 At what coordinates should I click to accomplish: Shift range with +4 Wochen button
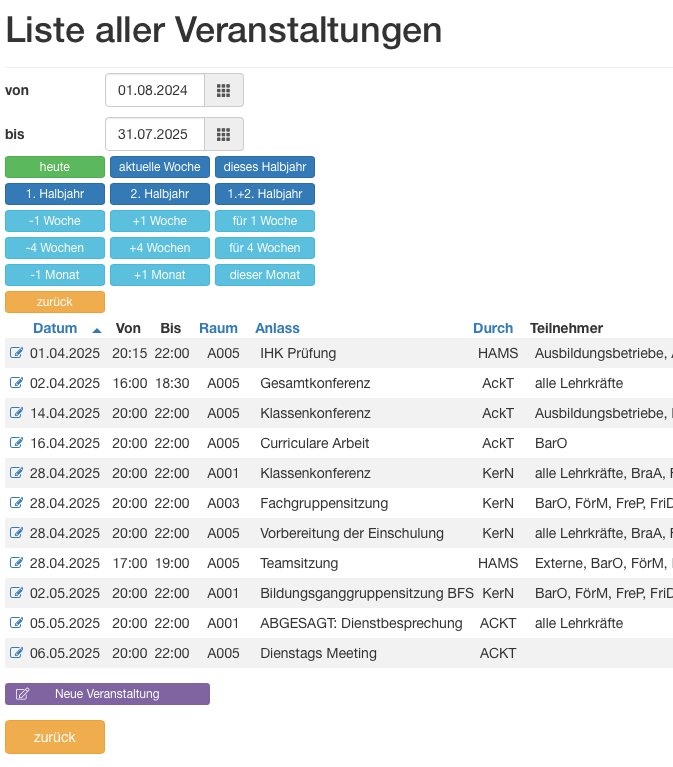tap(160, 248)
